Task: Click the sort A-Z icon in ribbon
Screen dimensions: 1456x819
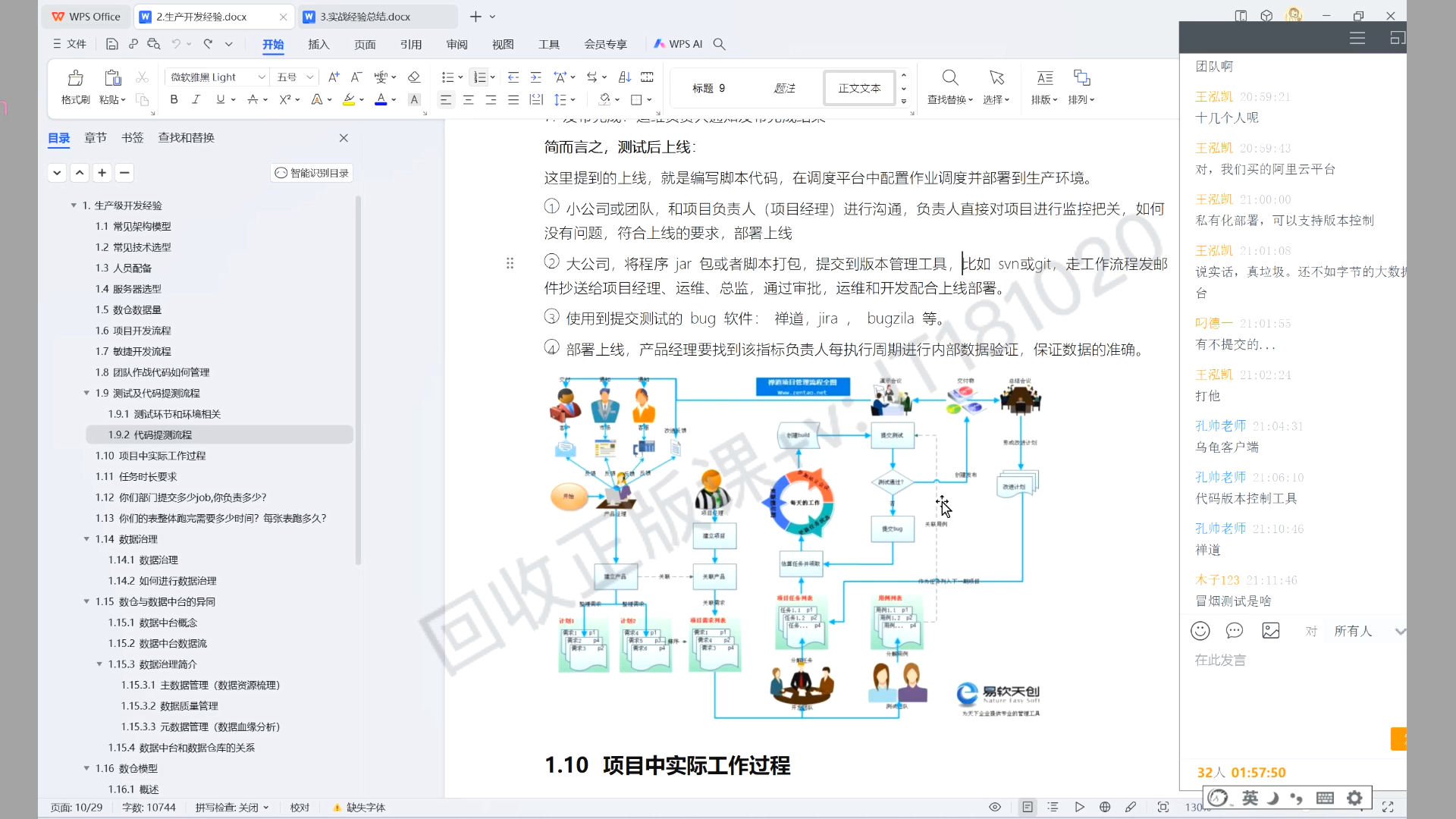Action: tap(625, 77)
